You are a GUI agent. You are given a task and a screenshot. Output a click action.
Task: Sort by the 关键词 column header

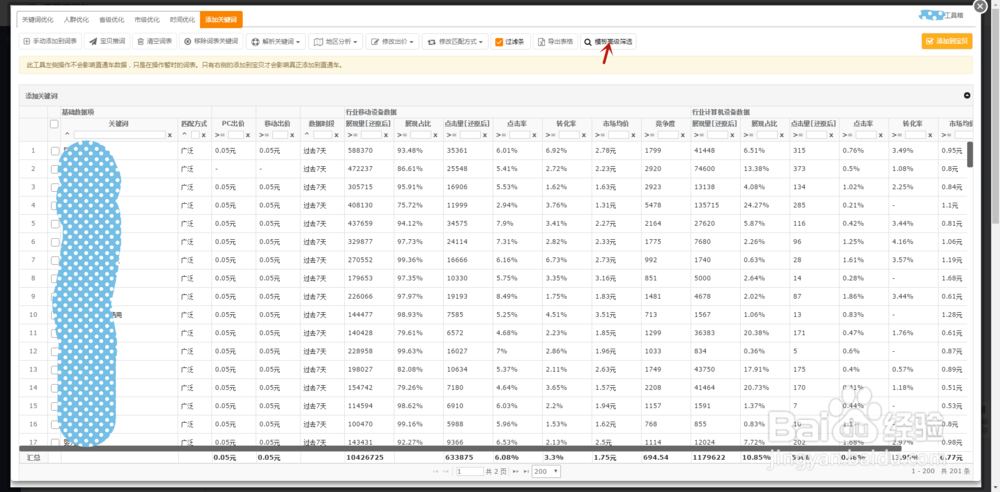tap(119, 123)
